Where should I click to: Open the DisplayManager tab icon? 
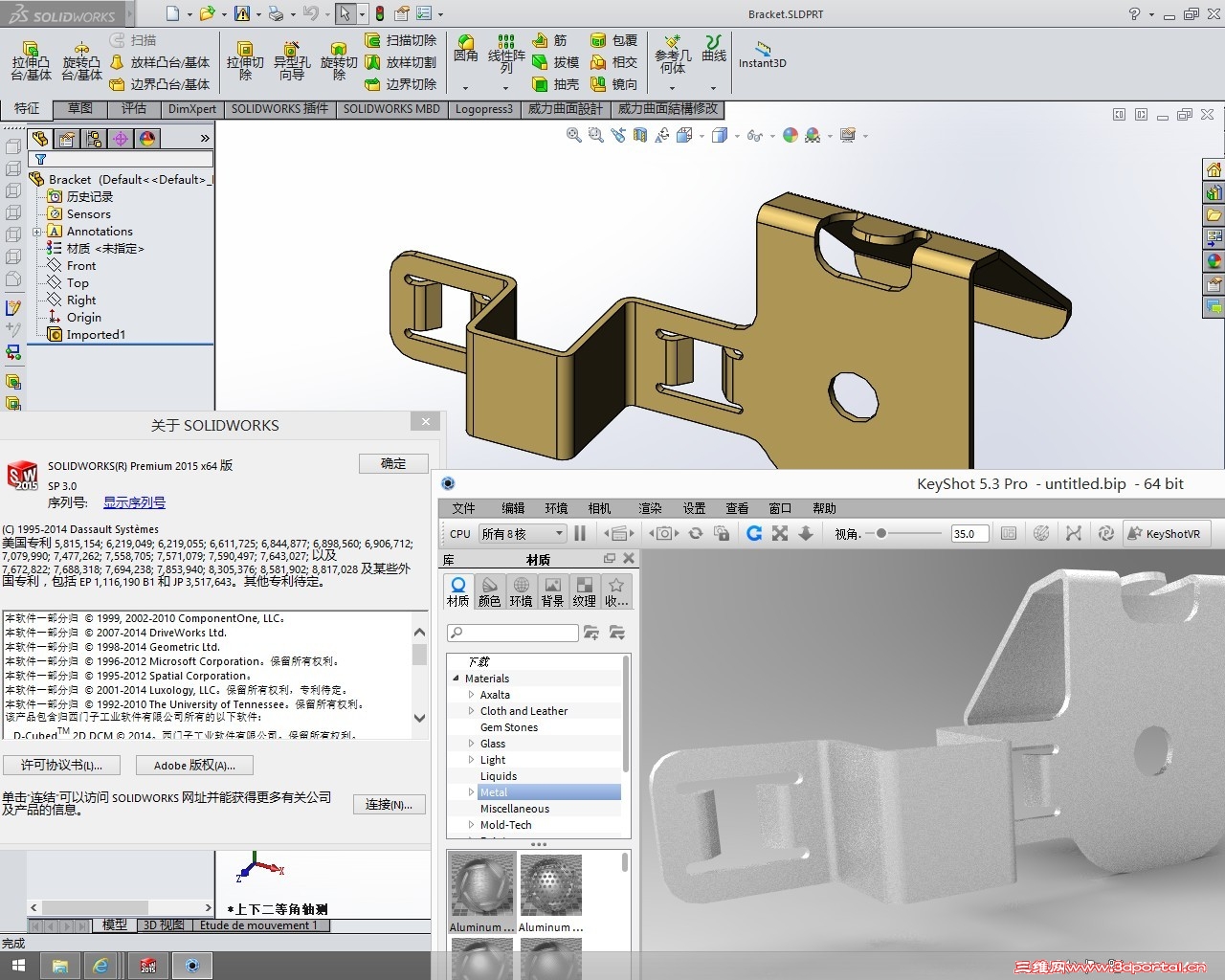click(147, 139)
